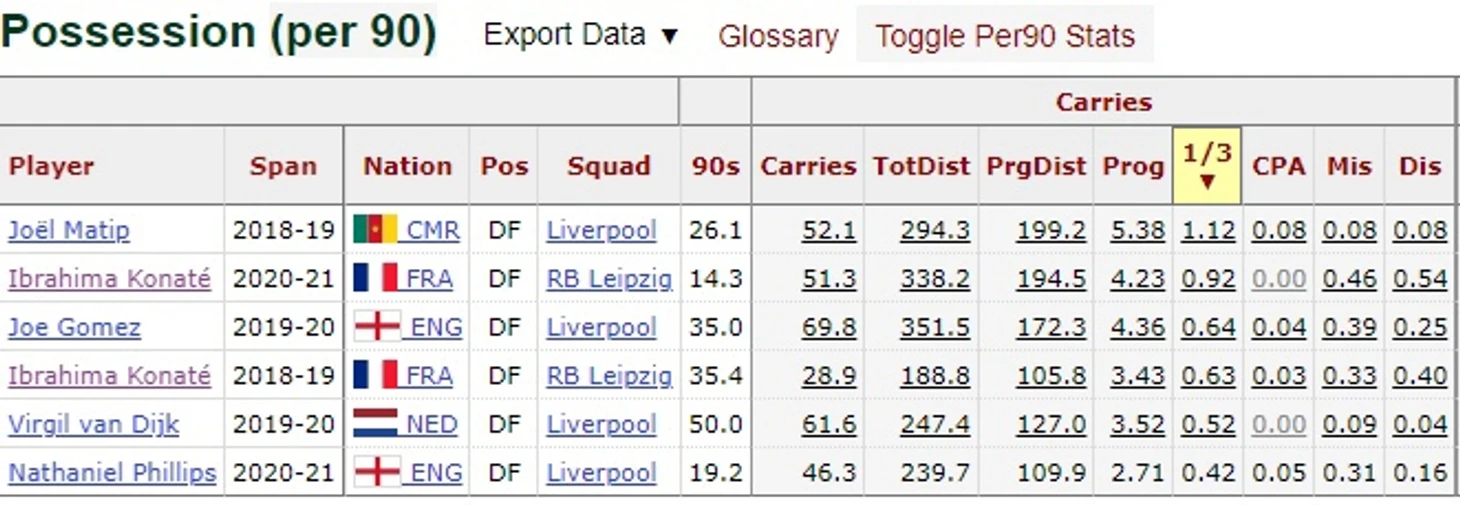Sort by the highlighted 1/3 column header
Viewport: 1460px width, 505px height.
[x=1207, y=165]
